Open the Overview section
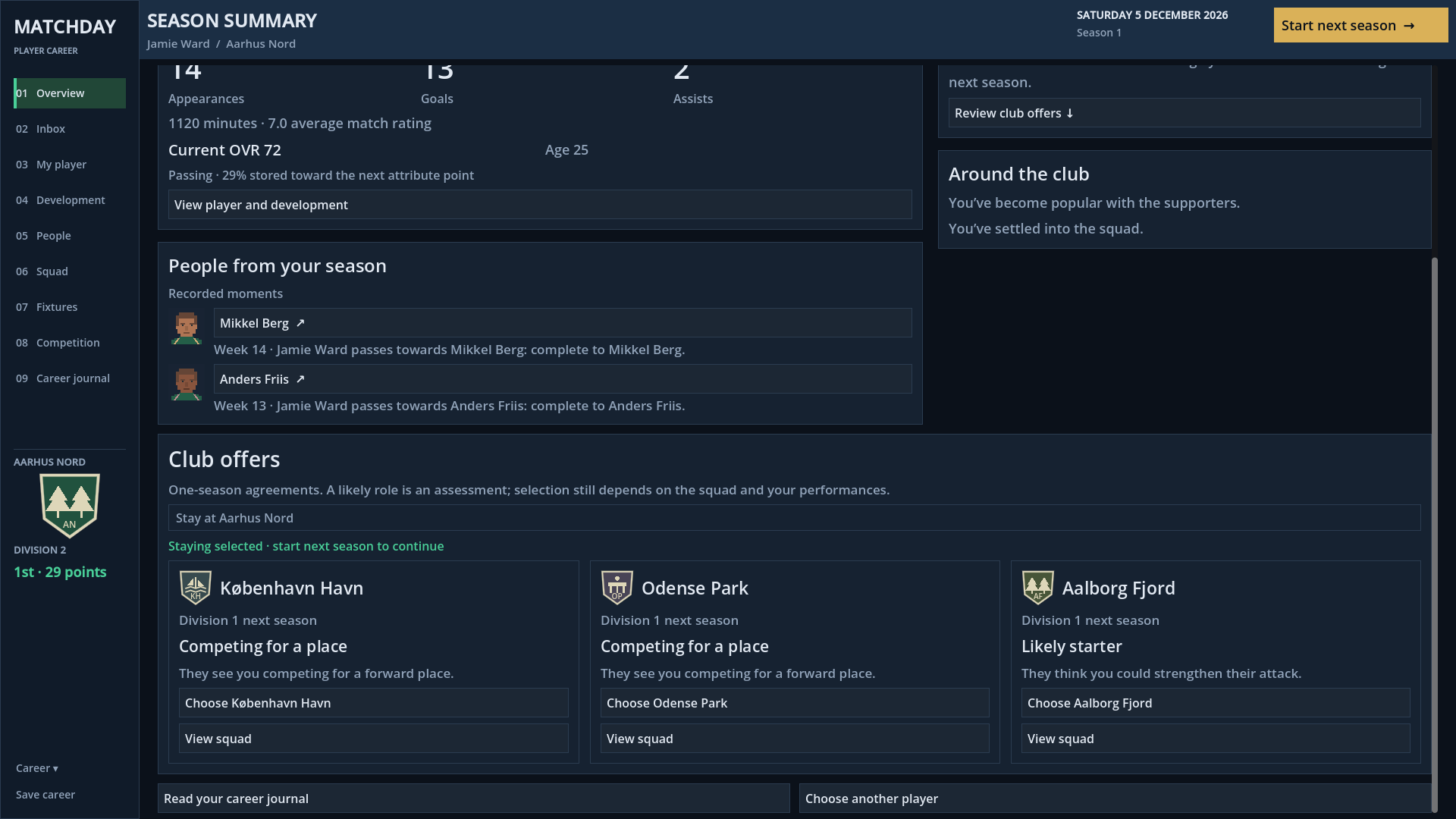Viewport: 1456px width, 819px height. point(70,93)
